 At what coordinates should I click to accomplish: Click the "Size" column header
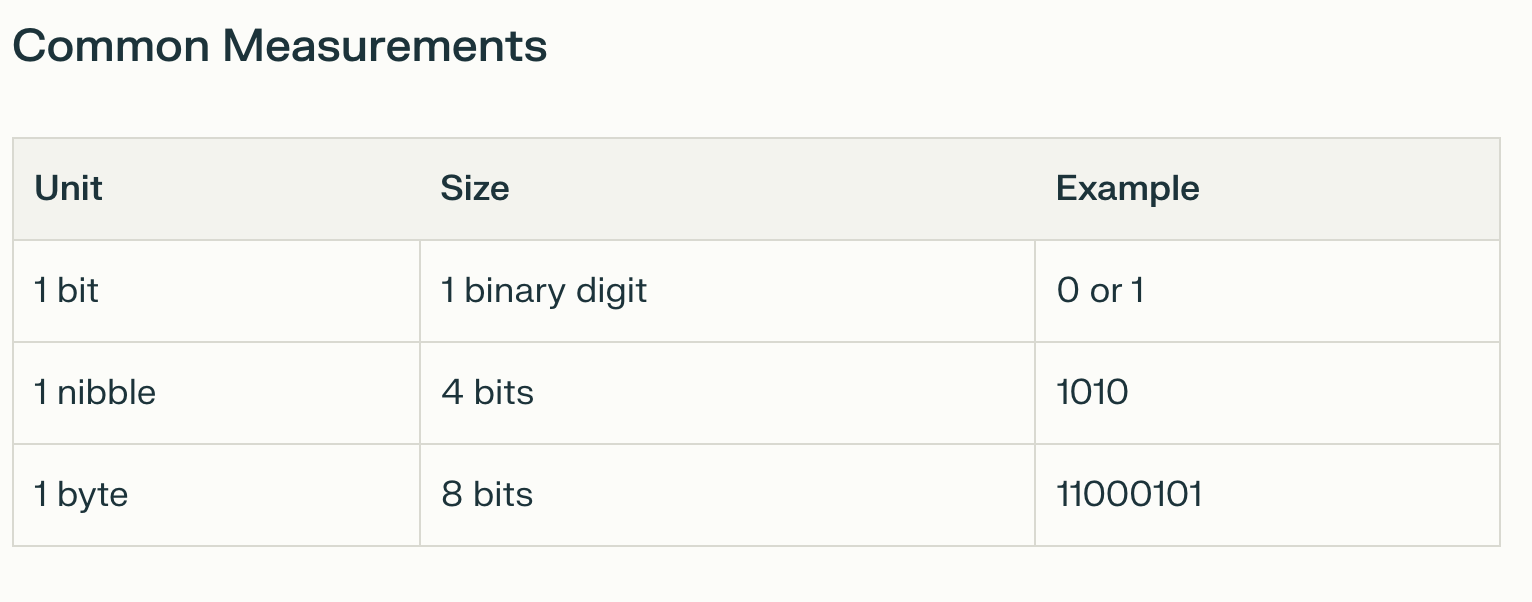coord(475,188)
